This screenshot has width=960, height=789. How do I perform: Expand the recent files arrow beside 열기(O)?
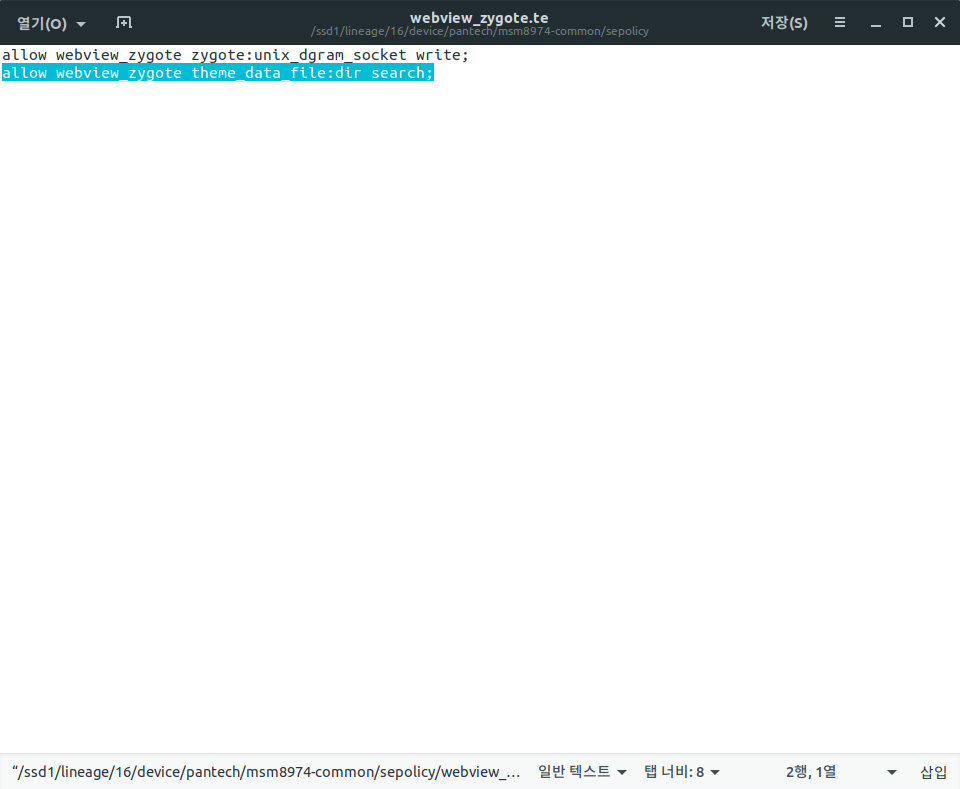click(81, 24)
